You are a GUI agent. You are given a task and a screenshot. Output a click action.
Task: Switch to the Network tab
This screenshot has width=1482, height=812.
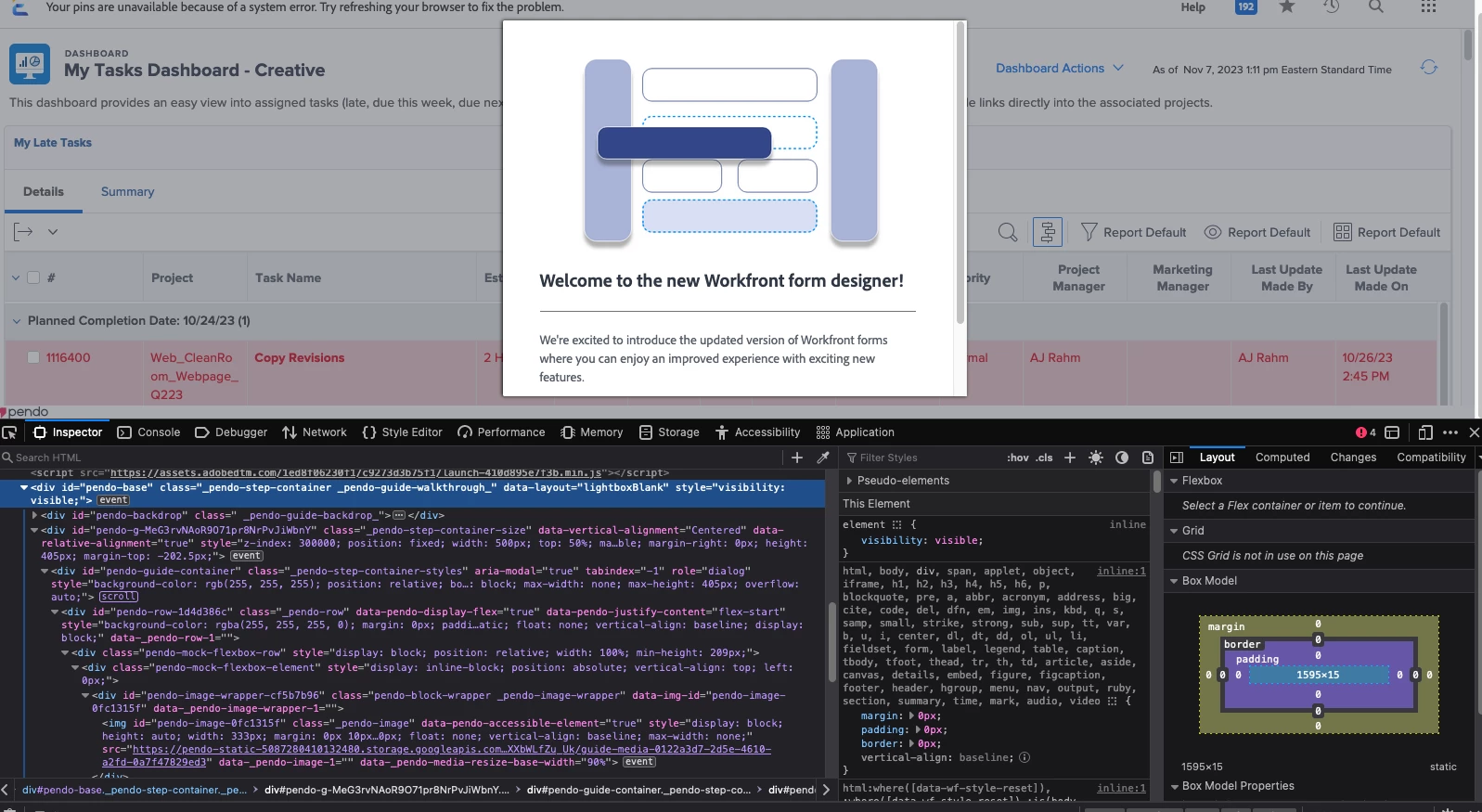click(315, 432)
